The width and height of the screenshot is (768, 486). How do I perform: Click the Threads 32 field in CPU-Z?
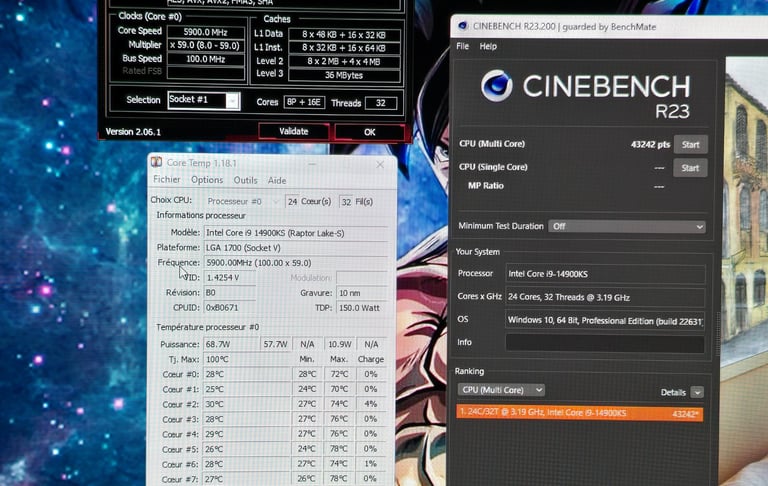(x=381, y=103)
